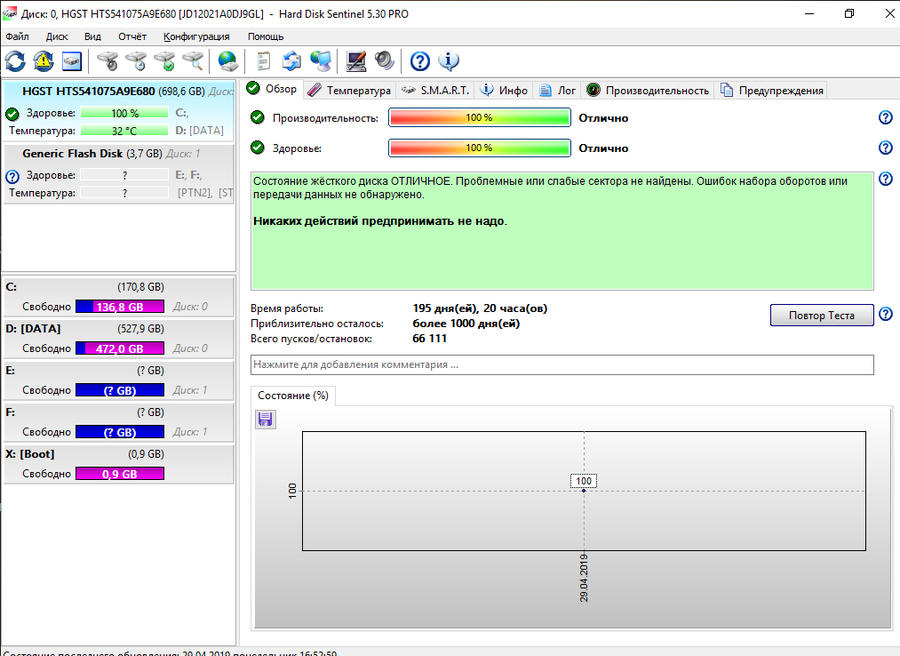Screen dimensions: 900x656
Task: Click the более 1000 дня(ей) value
Action: [x=466, y=323]
